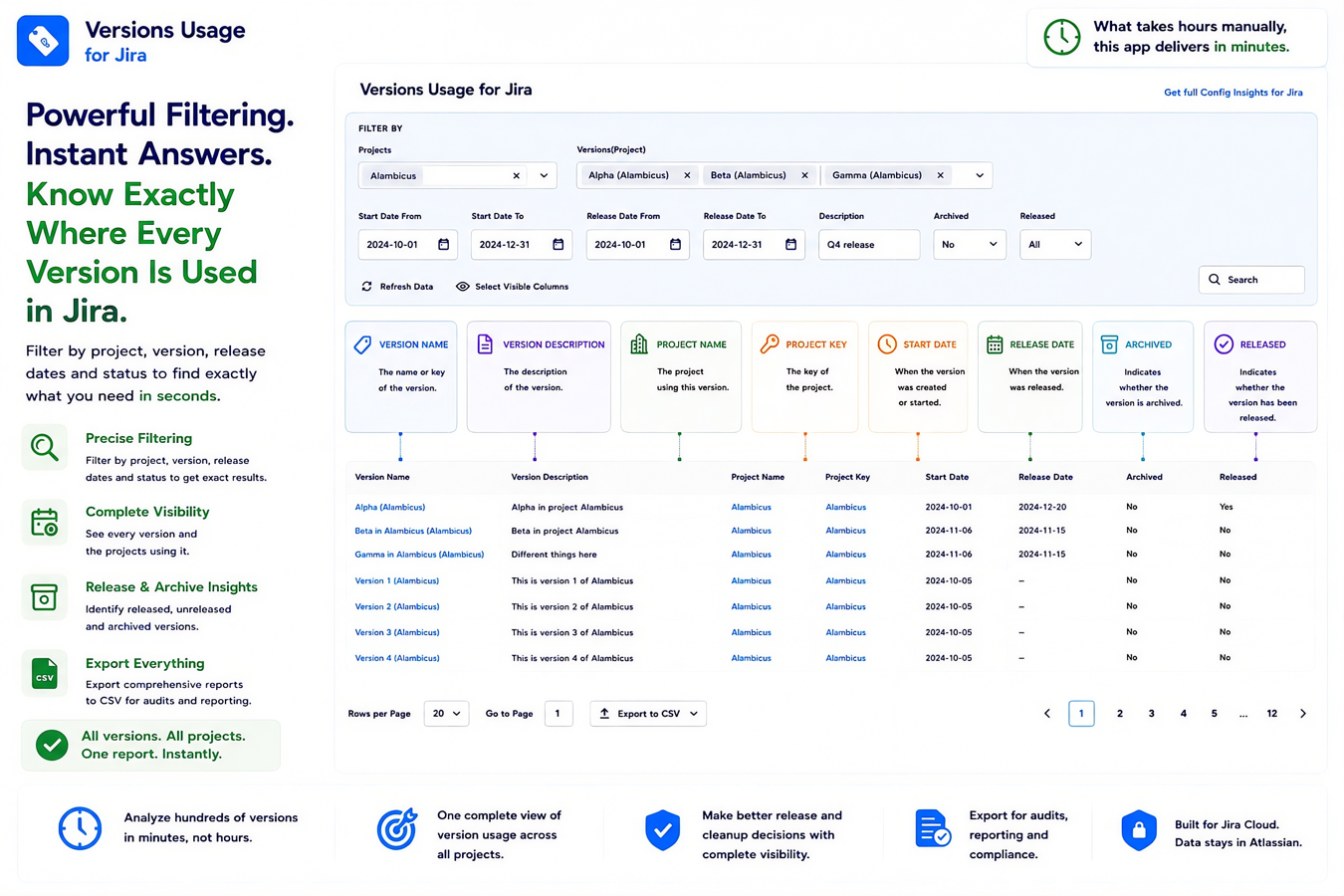
Task: Click the Archived box icon in card
Action: coord(1109,344)
